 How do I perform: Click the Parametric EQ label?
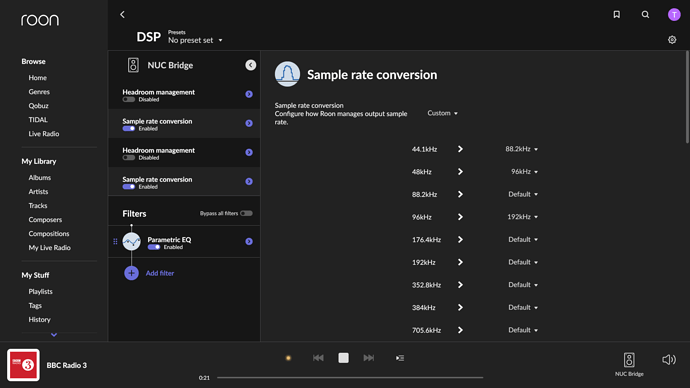point(169,240)
